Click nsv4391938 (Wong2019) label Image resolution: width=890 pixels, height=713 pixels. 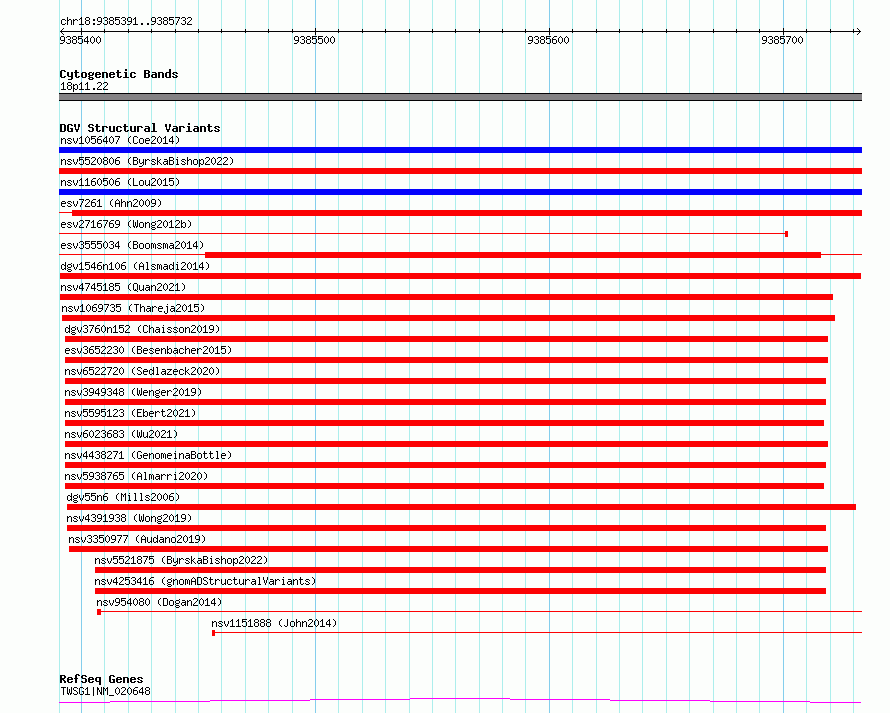point(129,518)
